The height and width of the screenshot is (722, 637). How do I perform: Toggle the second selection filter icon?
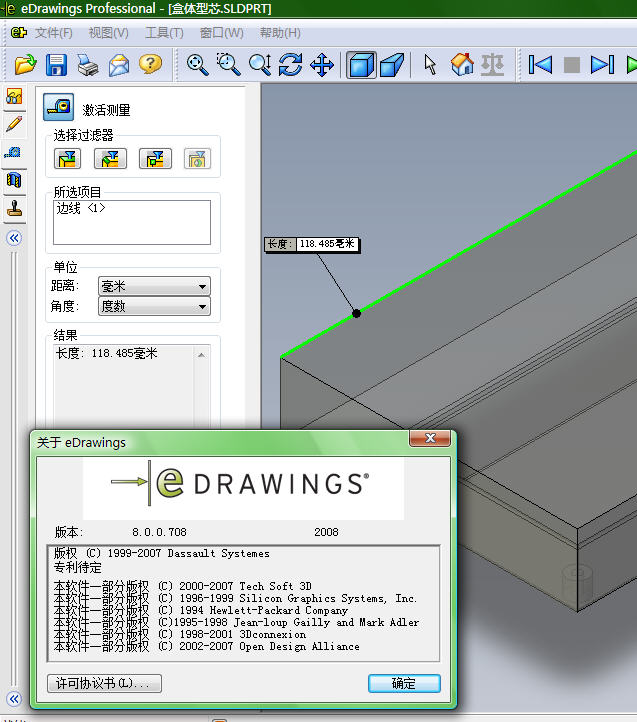[111, 159]
